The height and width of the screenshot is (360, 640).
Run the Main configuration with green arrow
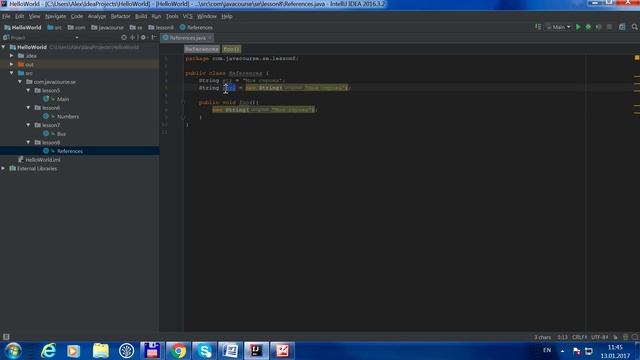[578, 27]
